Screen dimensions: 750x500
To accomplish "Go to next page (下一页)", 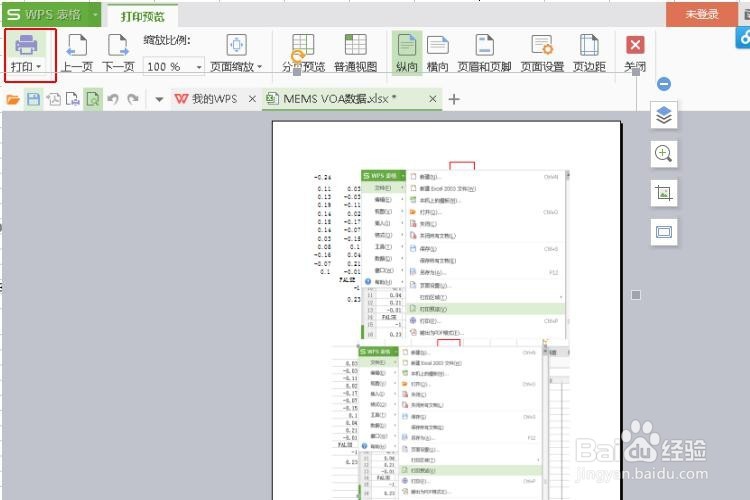I will (x=119, y=53).
